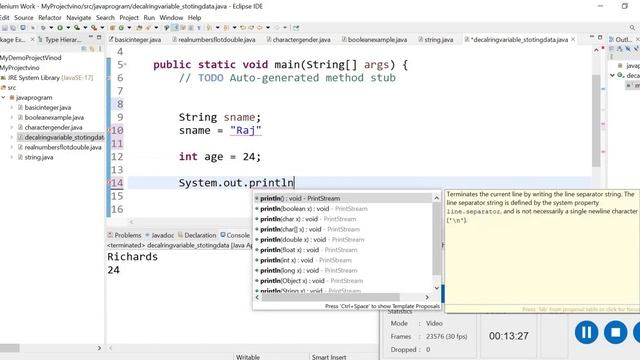
Task: Select println(int x) proposal
Action: click(343, 260)
